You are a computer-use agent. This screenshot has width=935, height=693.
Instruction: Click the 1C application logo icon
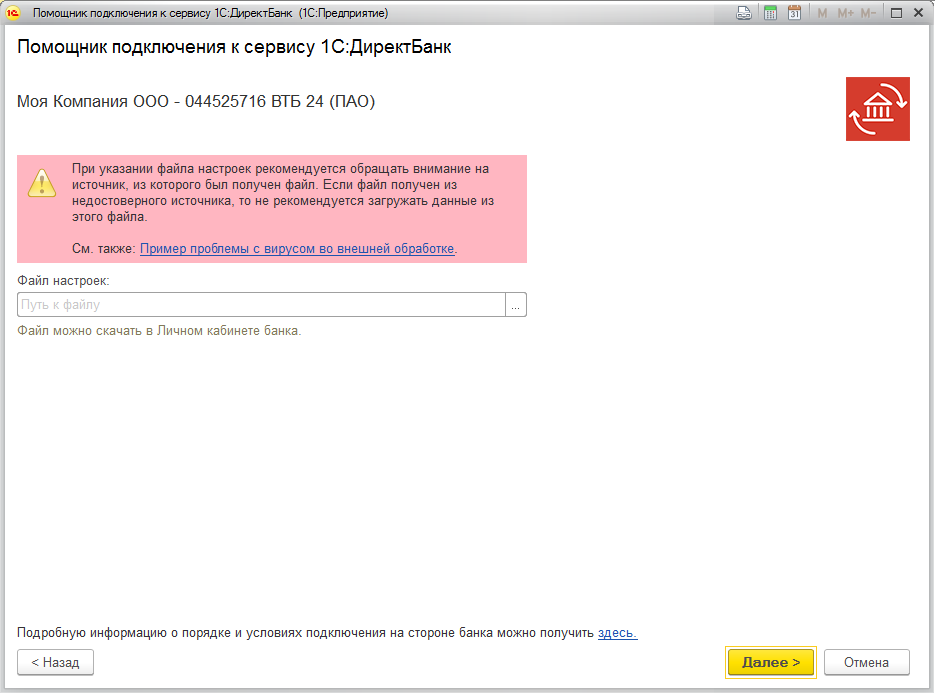13,13
